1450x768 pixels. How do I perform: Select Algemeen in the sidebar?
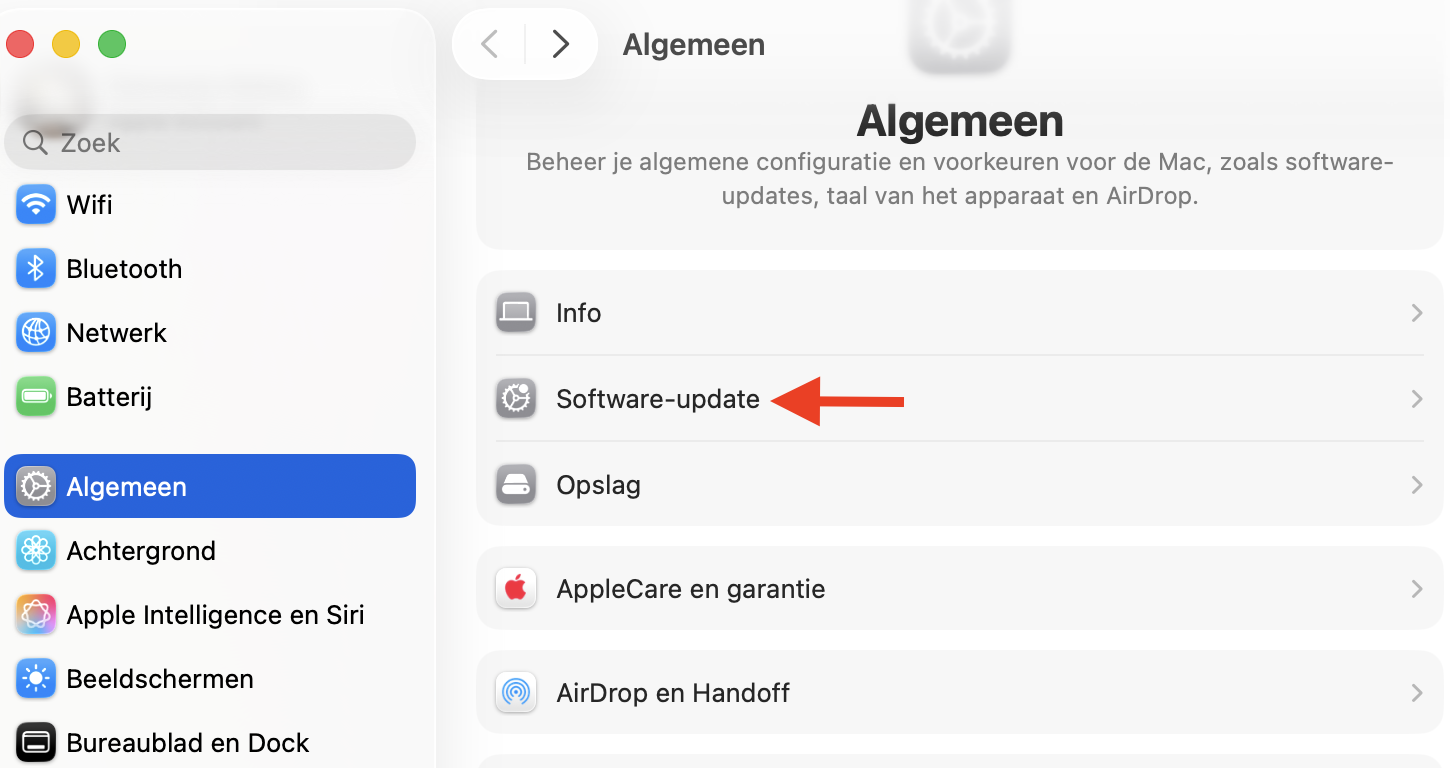[126, 486]
